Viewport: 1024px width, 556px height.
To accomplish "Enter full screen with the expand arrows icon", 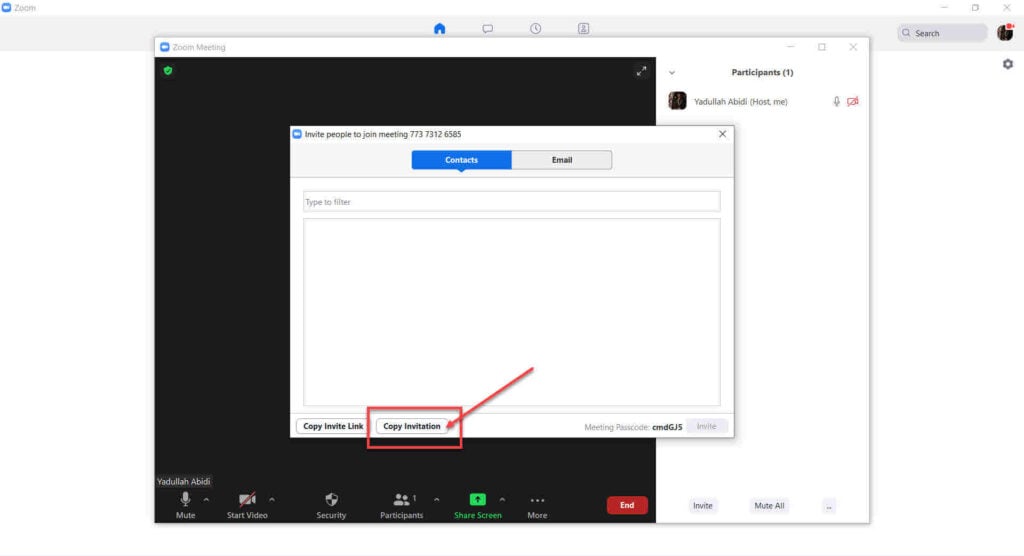I will click(x=641, y=71).
